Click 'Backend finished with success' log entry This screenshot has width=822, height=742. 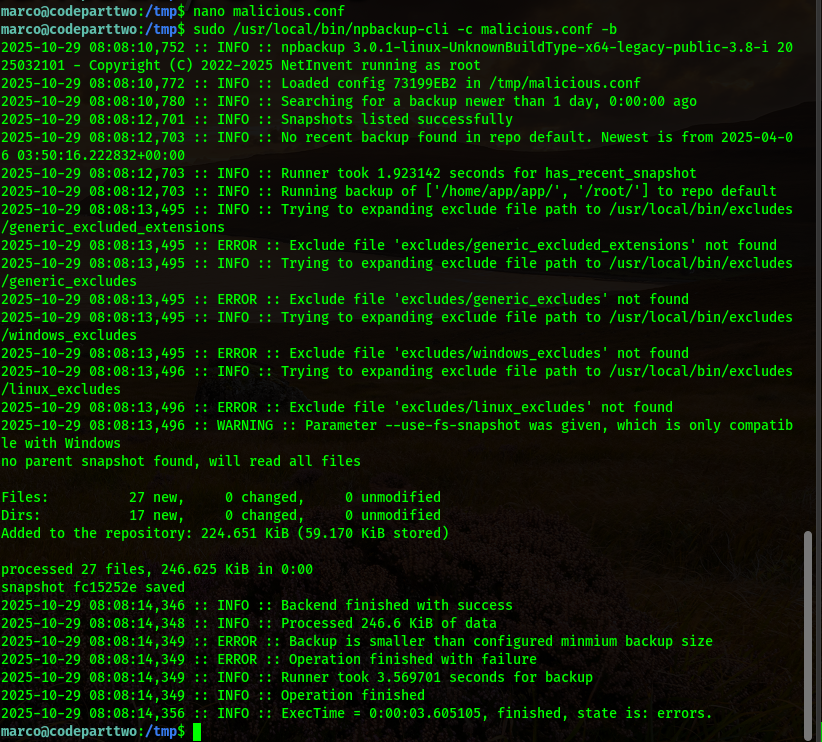pyautogui.click(x=396, y=605)
